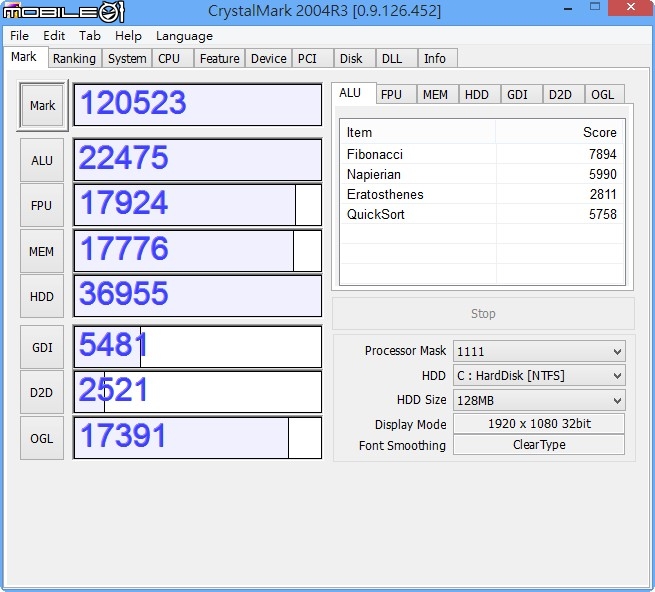Run the ALU benchmark button
This screenshot has width=655, height=592.
click(x=42, y=160)
